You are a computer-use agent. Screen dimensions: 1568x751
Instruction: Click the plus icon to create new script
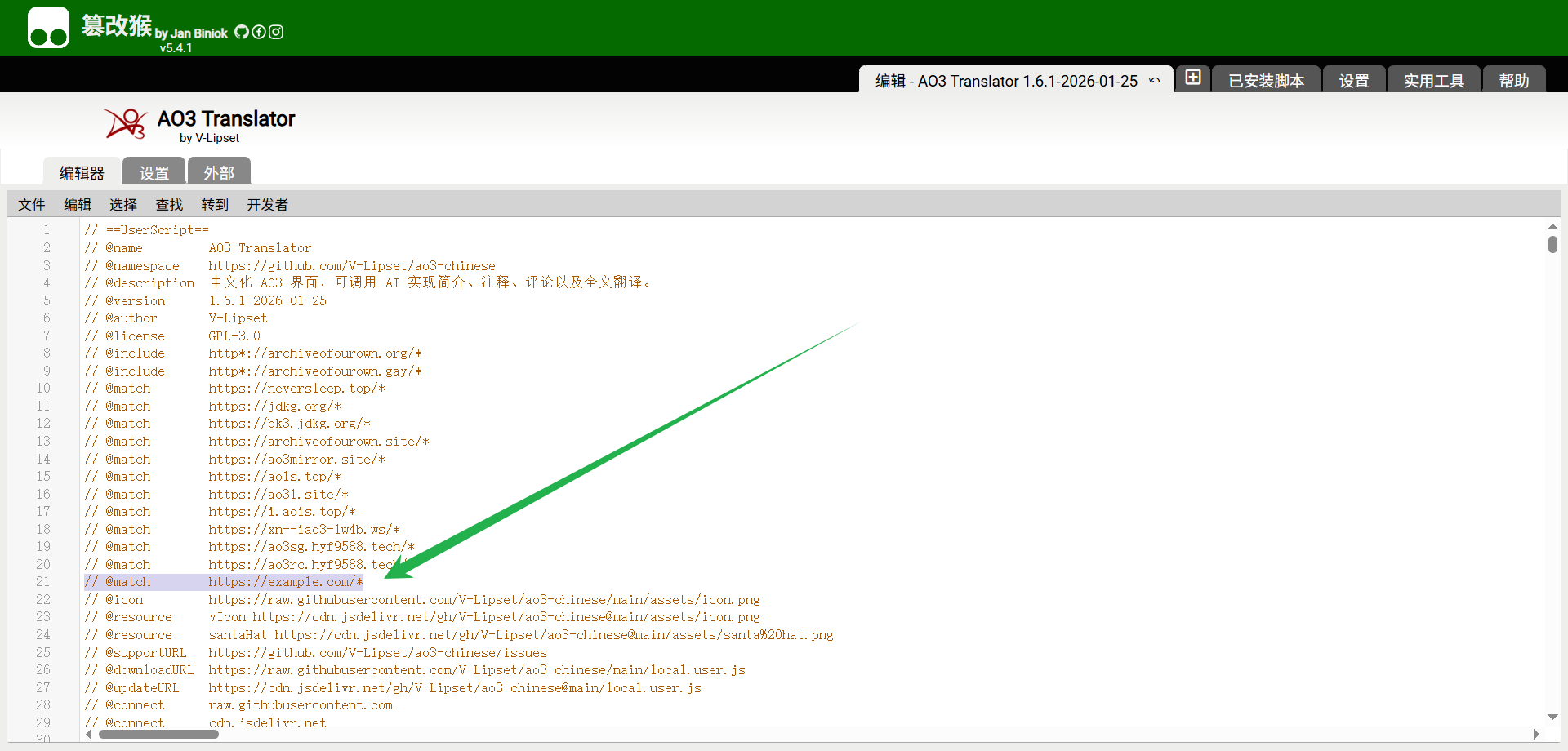1192,78
